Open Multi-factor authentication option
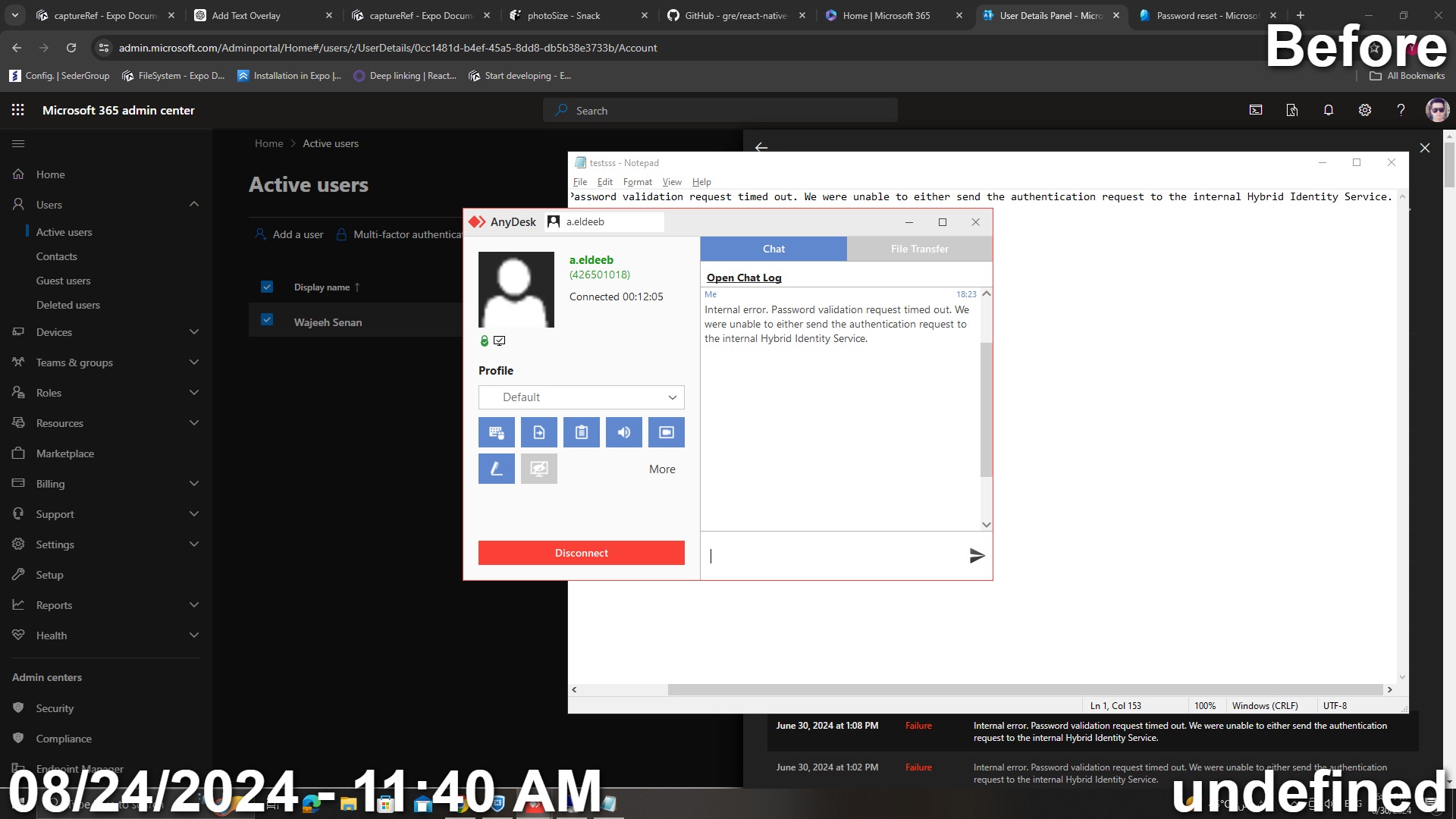This screenshot has width=1456, height=819. point(400,234)
